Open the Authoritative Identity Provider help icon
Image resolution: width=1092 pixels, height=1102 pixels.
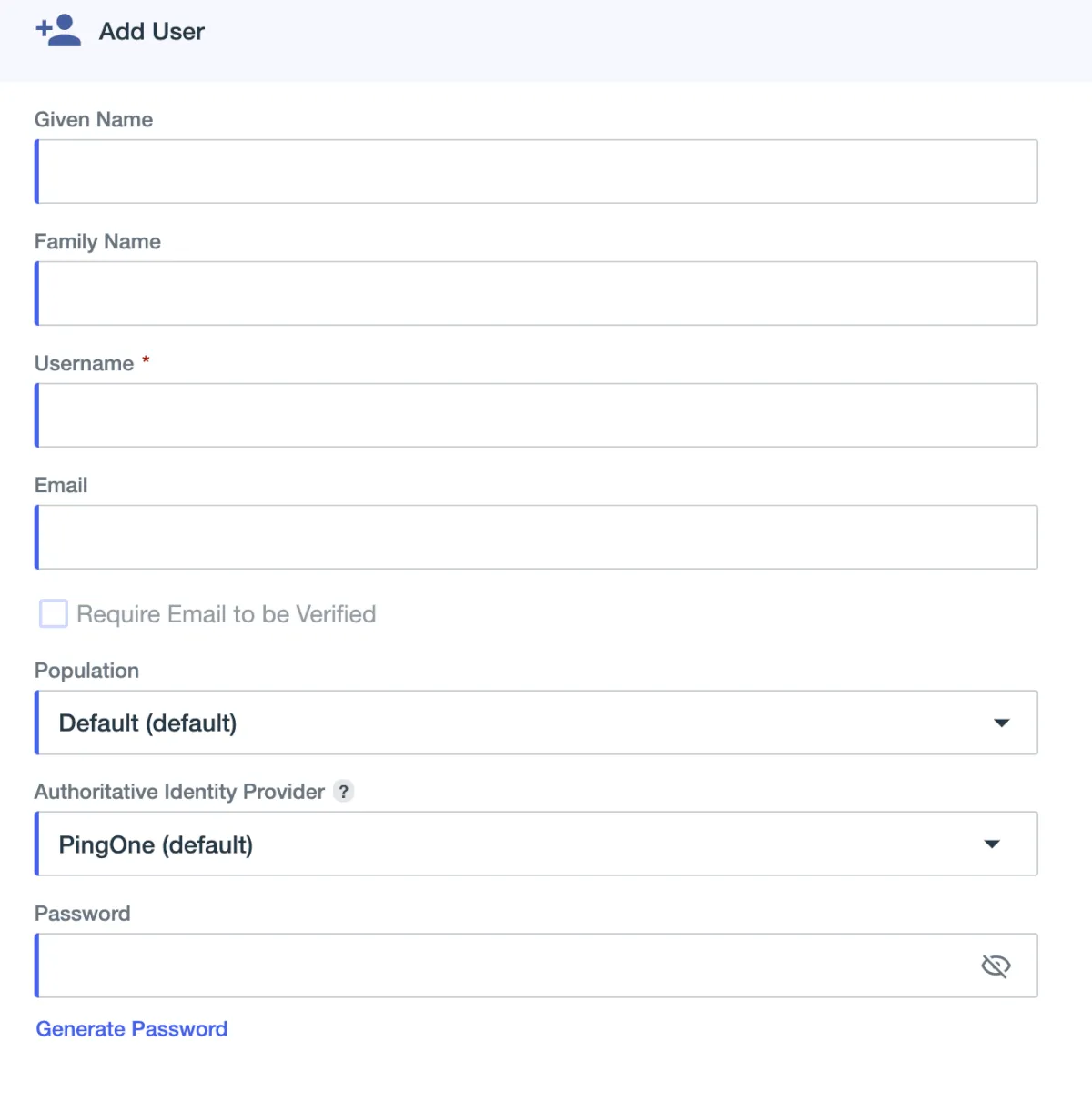(x=343, y=792)
